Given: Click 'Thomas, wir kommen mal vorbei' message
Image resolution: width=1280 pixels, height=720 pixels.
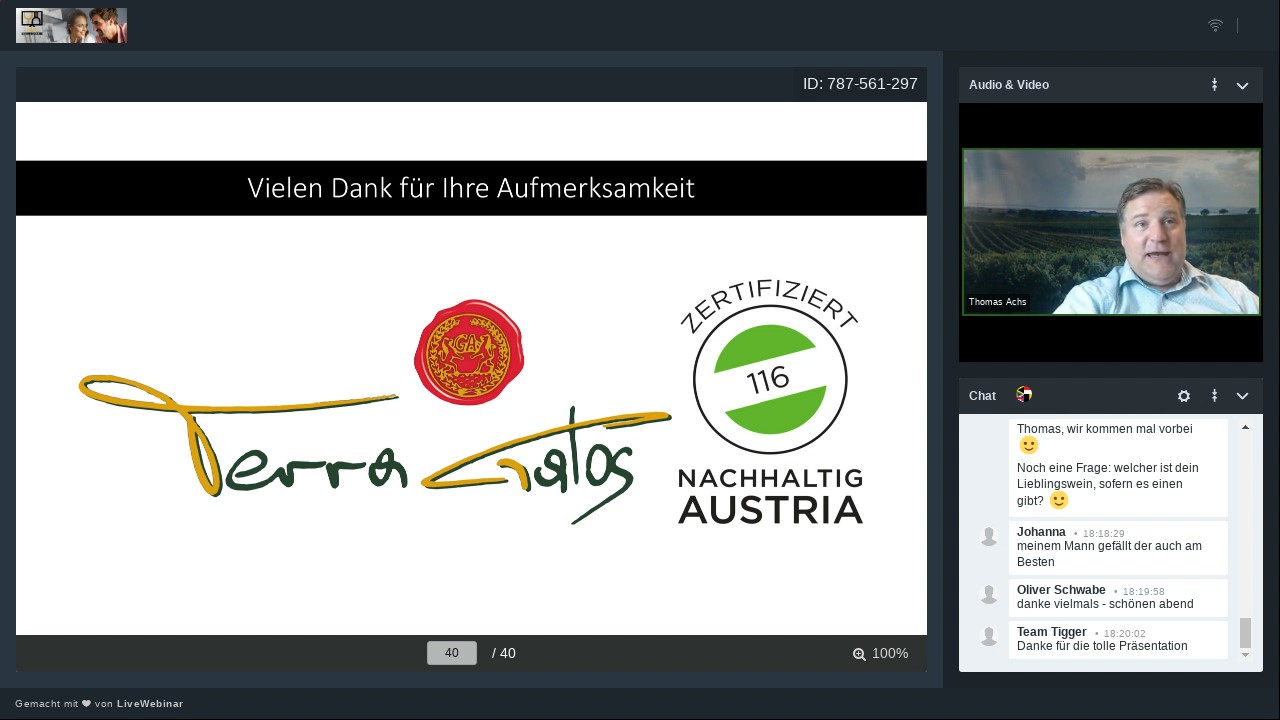Looking at the screenshot, I should pyautogui.click(x=1105, y=429).
